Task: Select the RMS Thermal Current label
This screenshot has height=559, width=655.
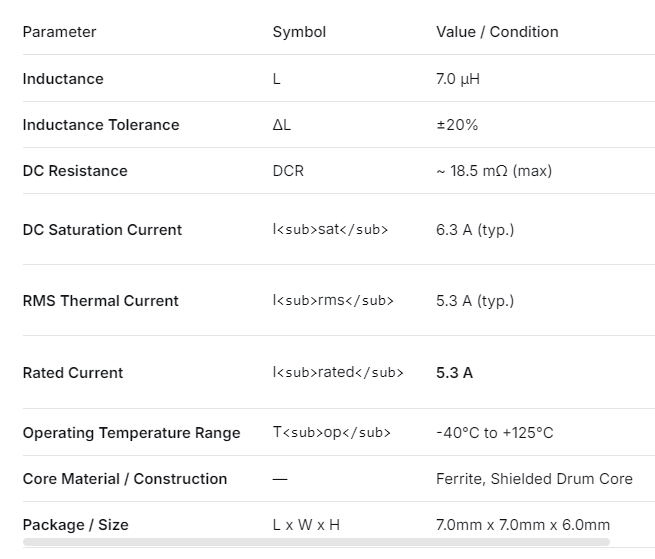Action: coord(100,301)
